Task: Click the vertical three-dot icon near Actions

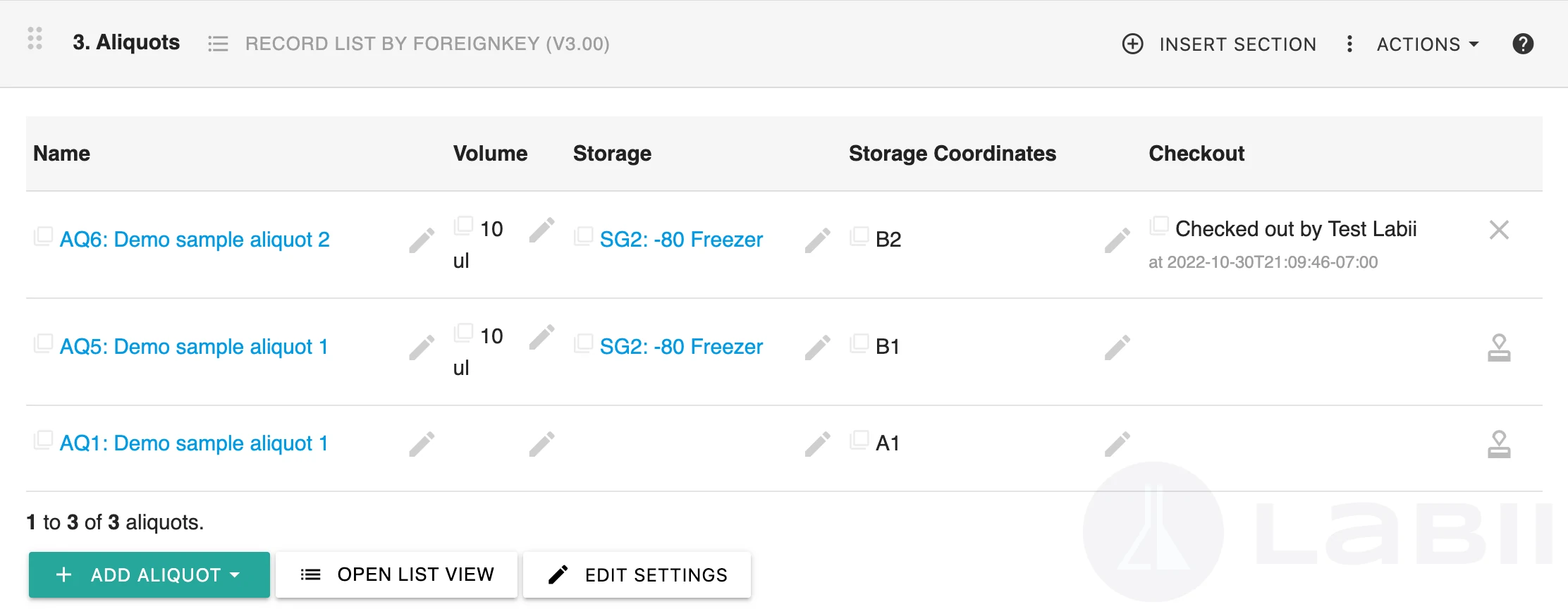Action: (1349, 44)
